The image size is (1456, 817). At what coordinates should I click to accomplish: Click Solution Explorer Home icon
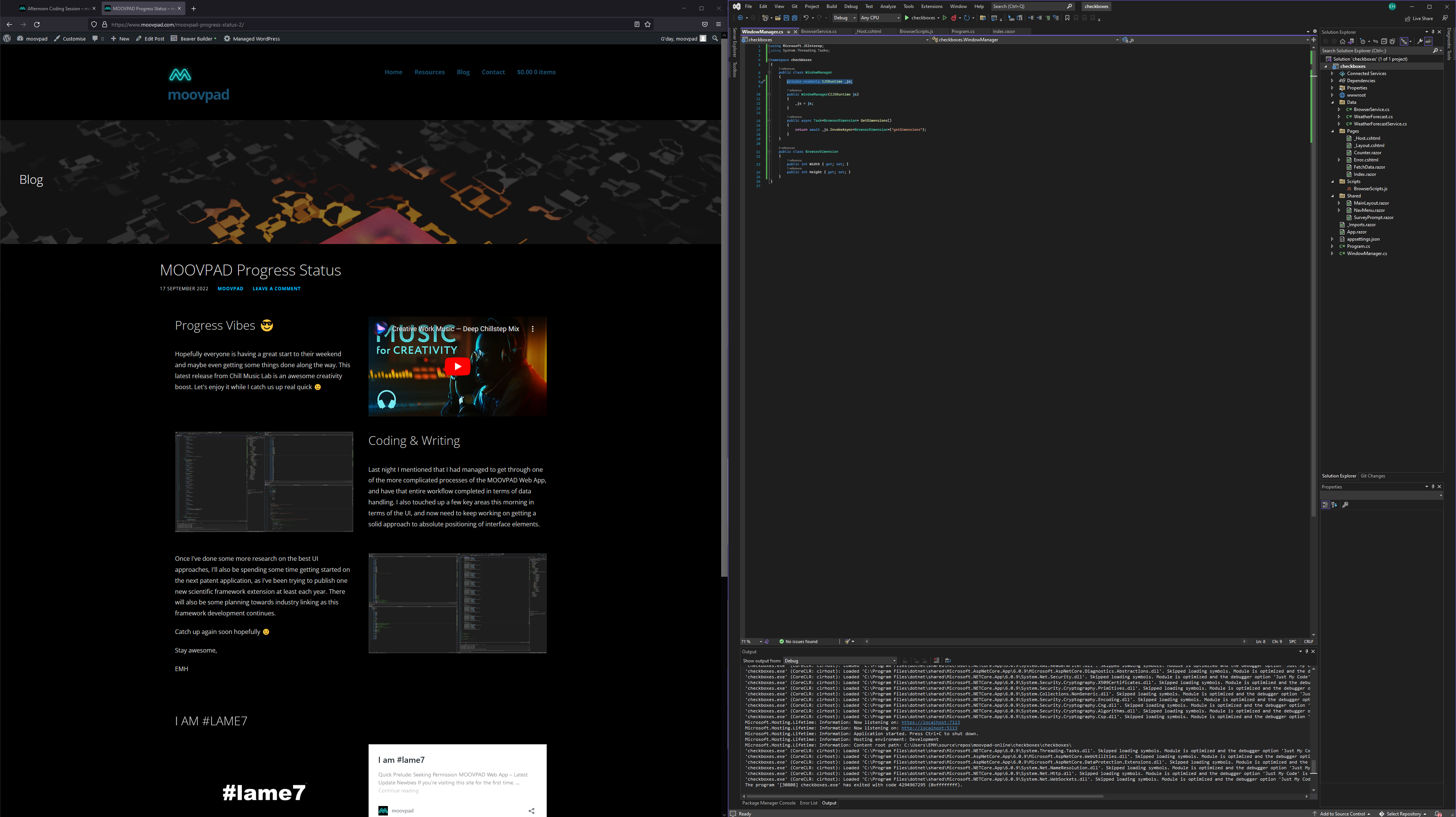coord(1342,41)
